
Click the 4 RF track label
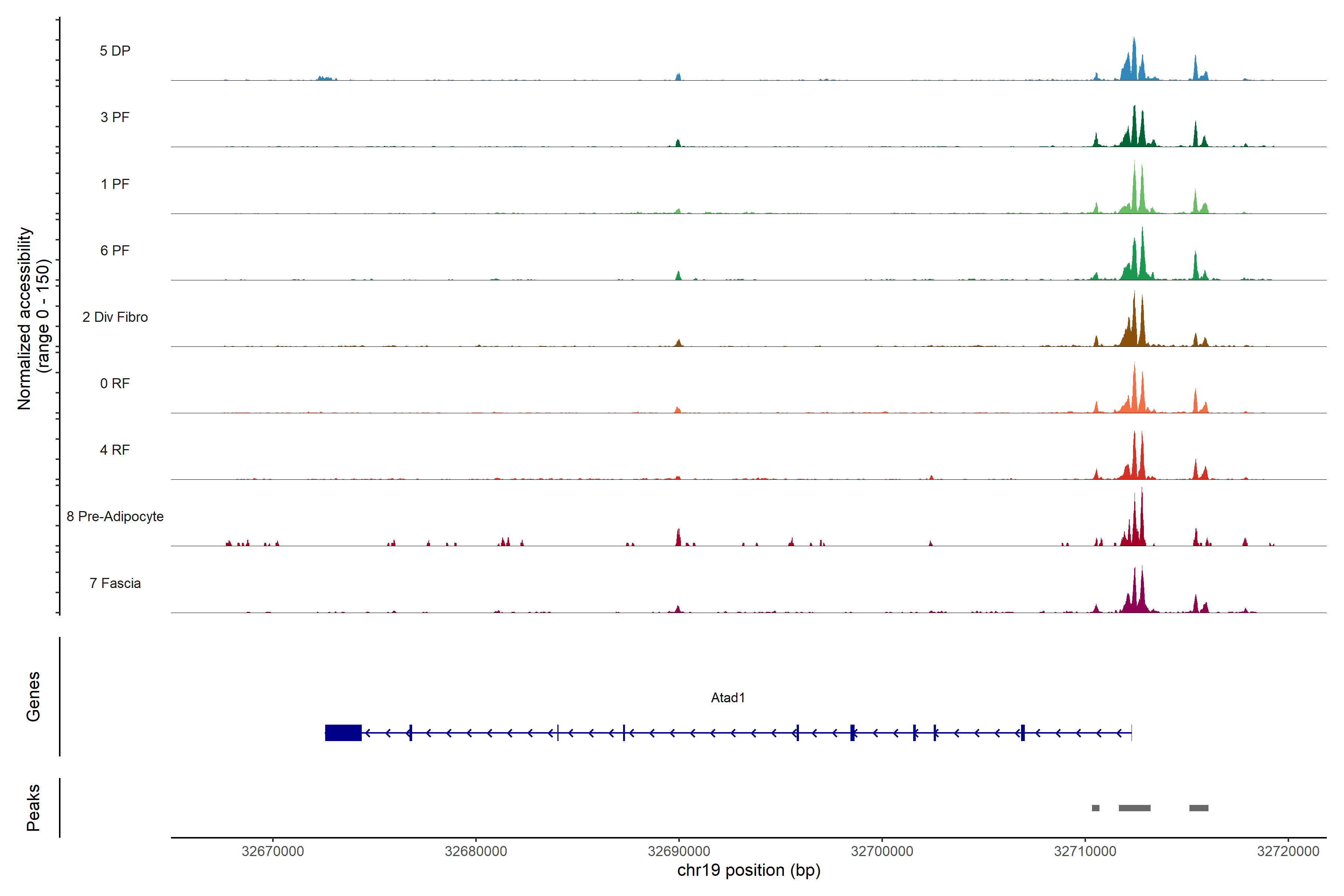pyautogui.click(x=115, y=450)
